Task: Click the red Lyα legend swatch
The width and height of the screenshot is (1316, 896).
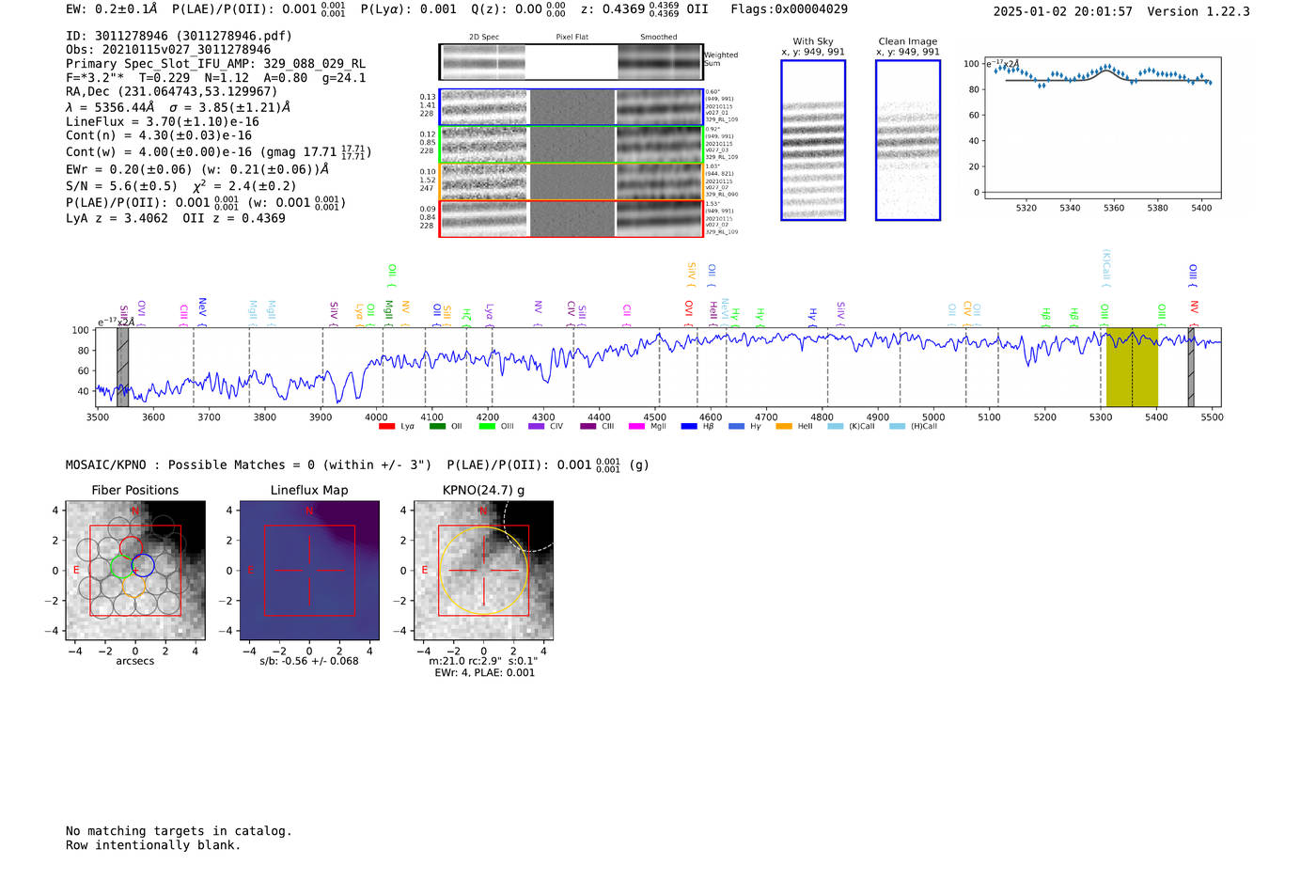Action: point(386,427)
